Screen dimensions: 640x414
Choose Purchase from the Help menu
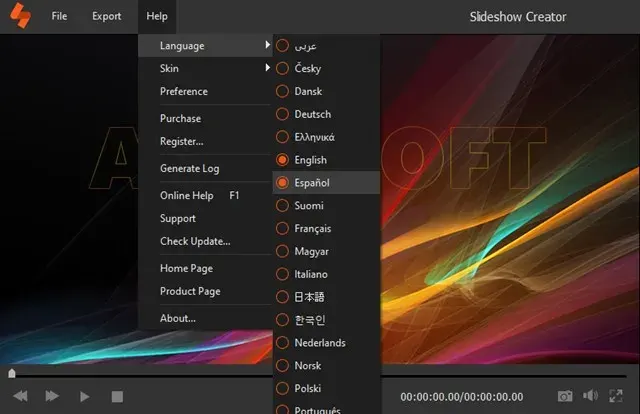pyautogui.click(x=205, y=118)
